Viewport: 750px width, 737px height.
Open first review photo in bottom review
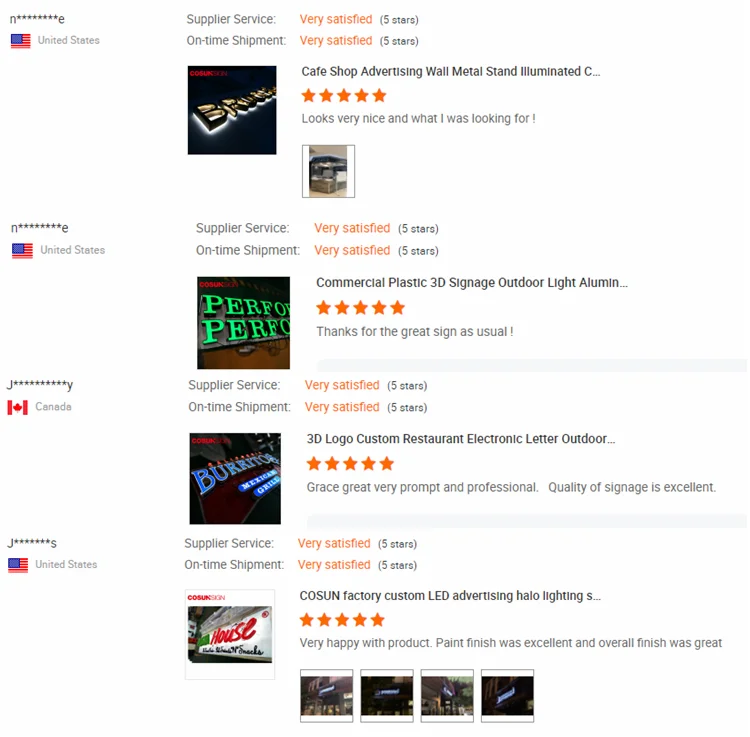pyautogui.click(x=326, y=695)
